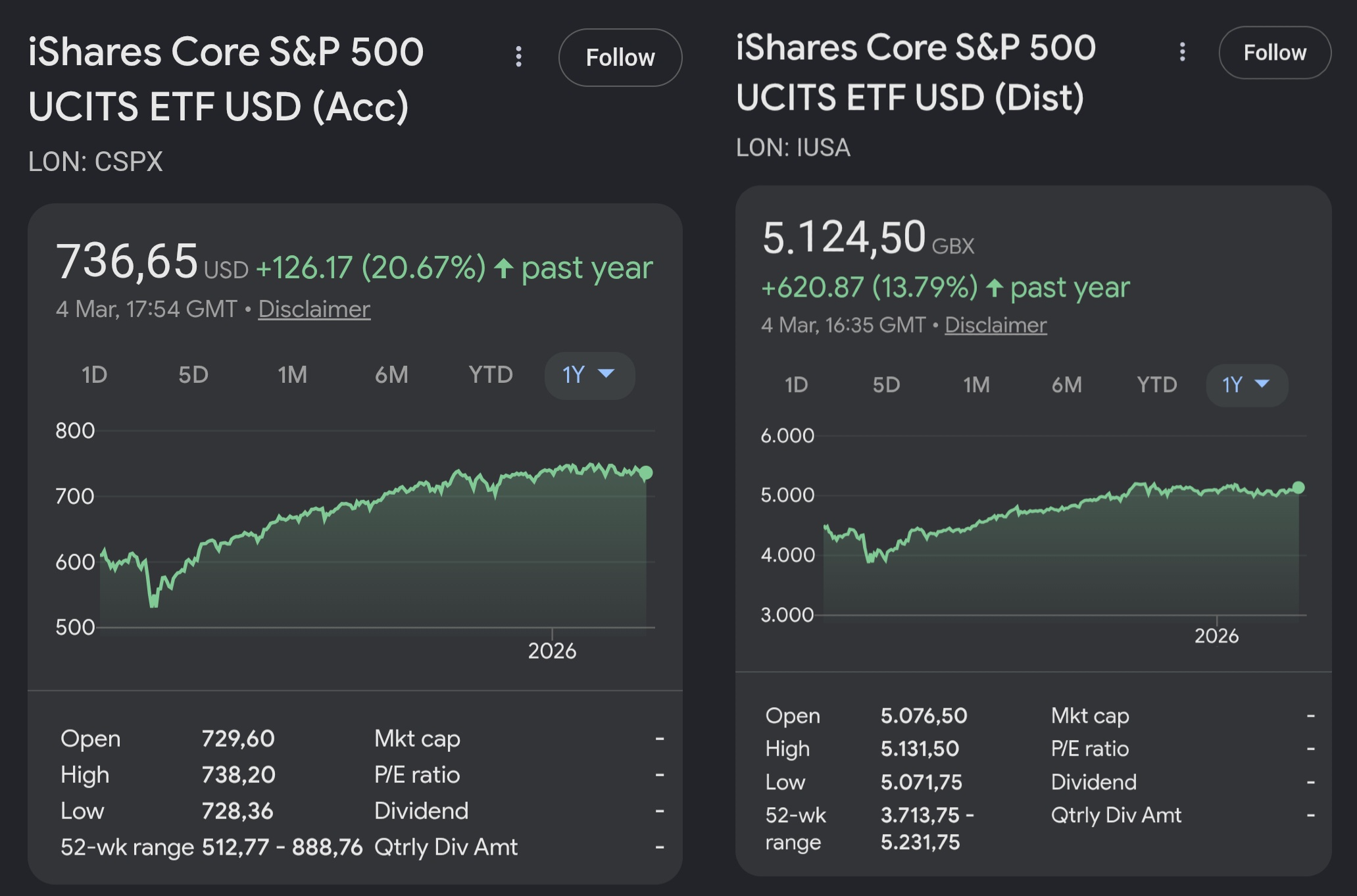Expand the 1Y dropdown on CSPX chart
This screenshot has height=896, width=1357.
589,375
